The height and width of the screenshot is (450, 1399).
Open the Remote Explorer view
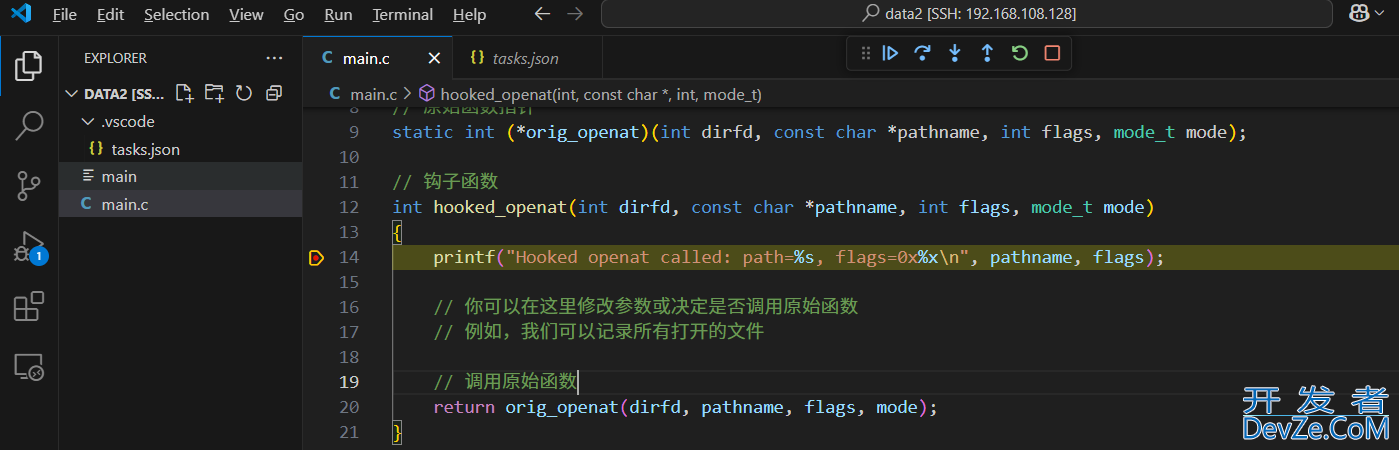point(29,367)
